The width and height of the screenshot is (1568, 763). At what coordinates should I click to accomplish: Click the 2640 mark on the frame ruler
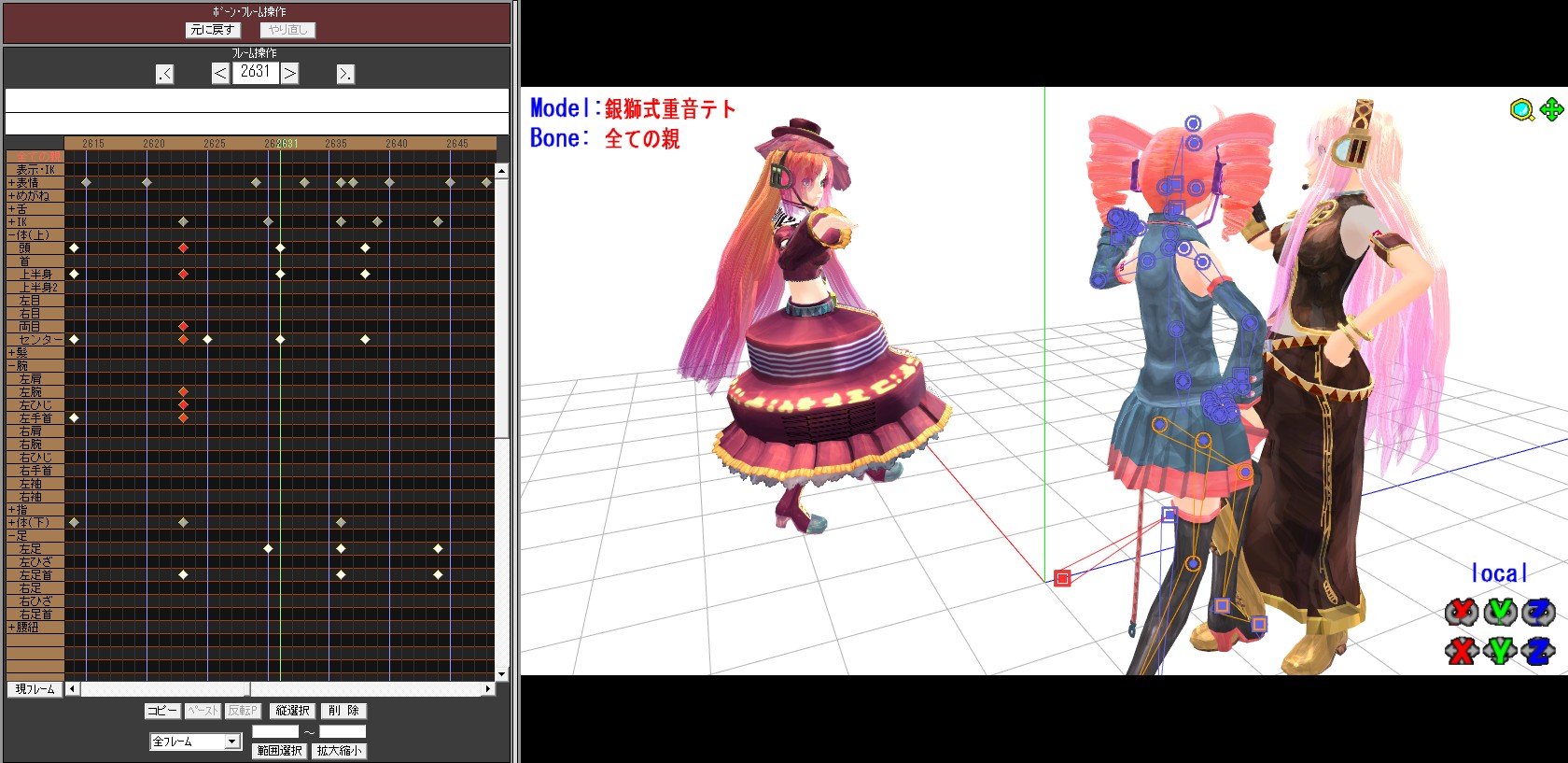[397, 144]
